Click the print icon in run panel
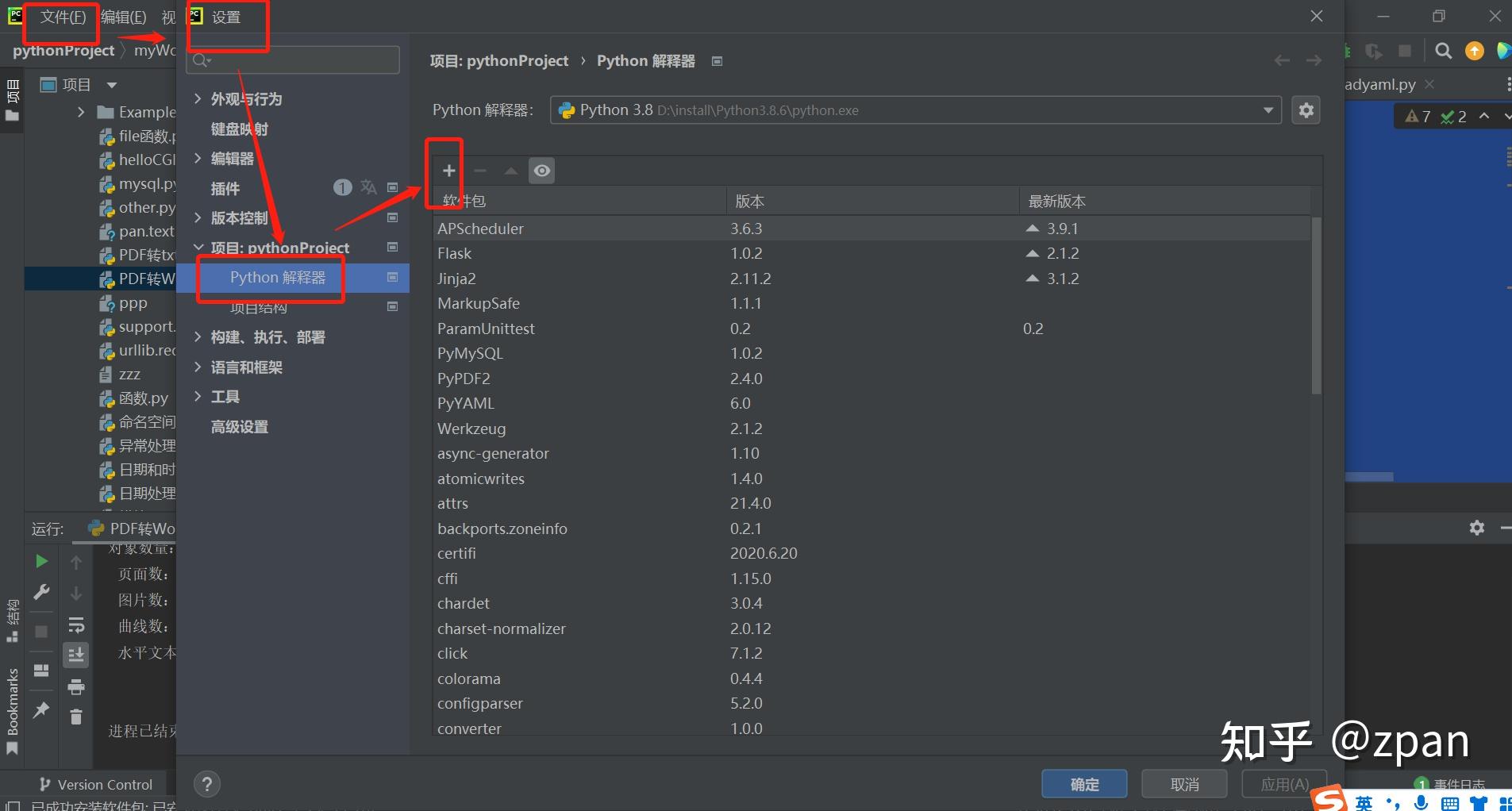Screen dimensions: 1512x811 (x=76, y=686)
